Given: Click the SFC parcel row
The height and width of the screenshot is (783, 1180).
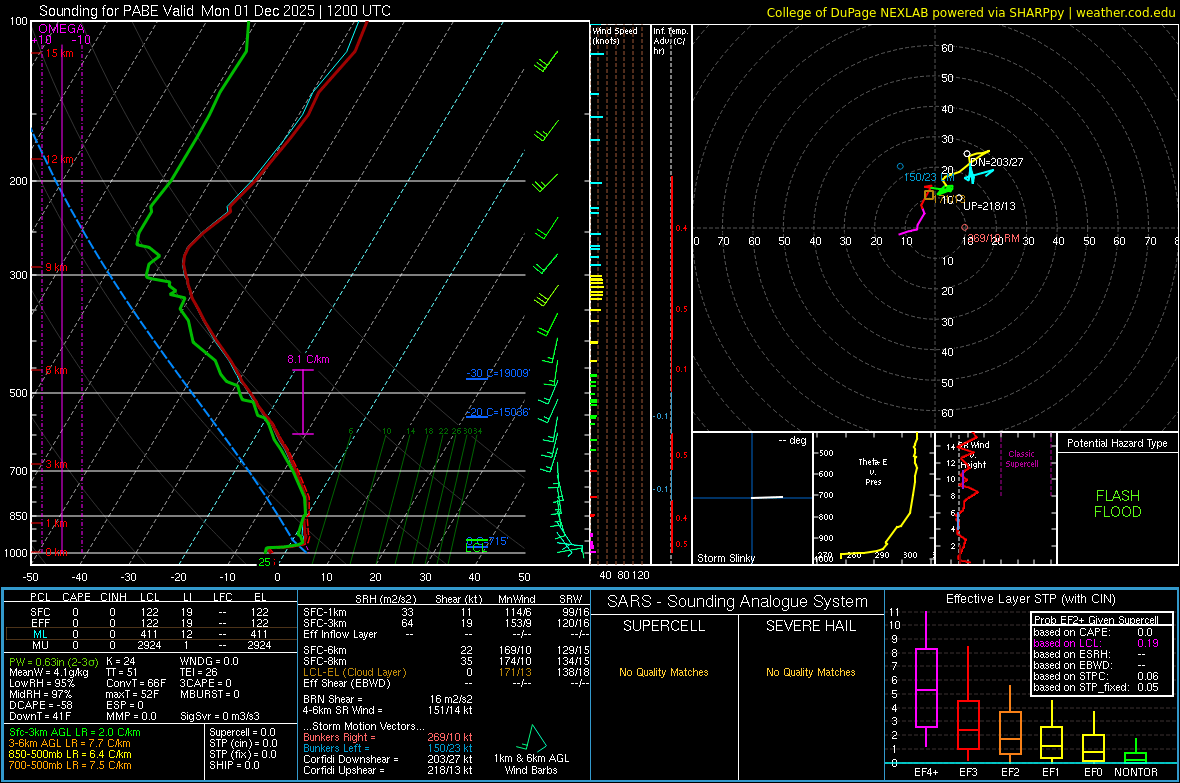Looking at the screenshot, I should [x=149, y=612].
